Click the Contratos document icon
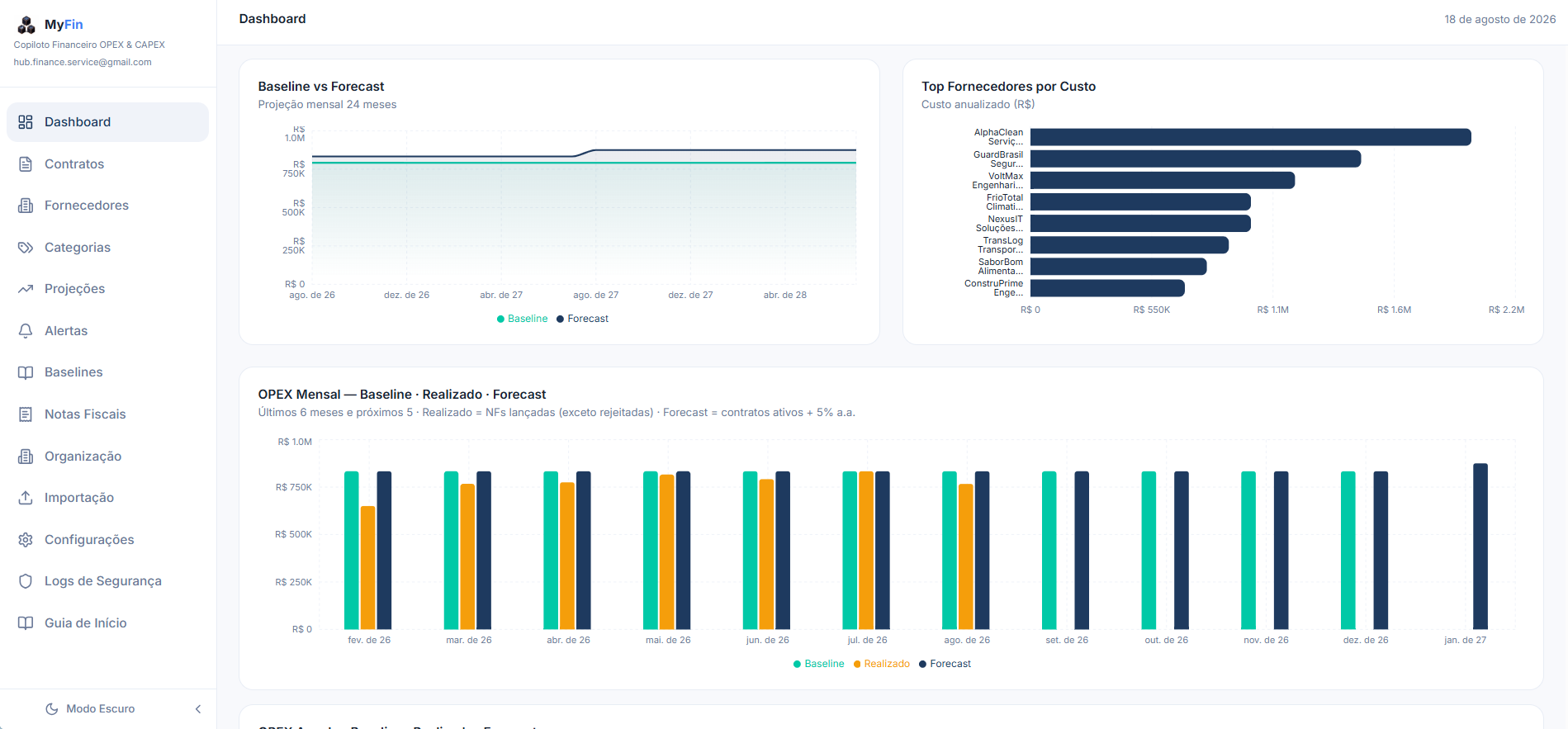 [26, 164]
